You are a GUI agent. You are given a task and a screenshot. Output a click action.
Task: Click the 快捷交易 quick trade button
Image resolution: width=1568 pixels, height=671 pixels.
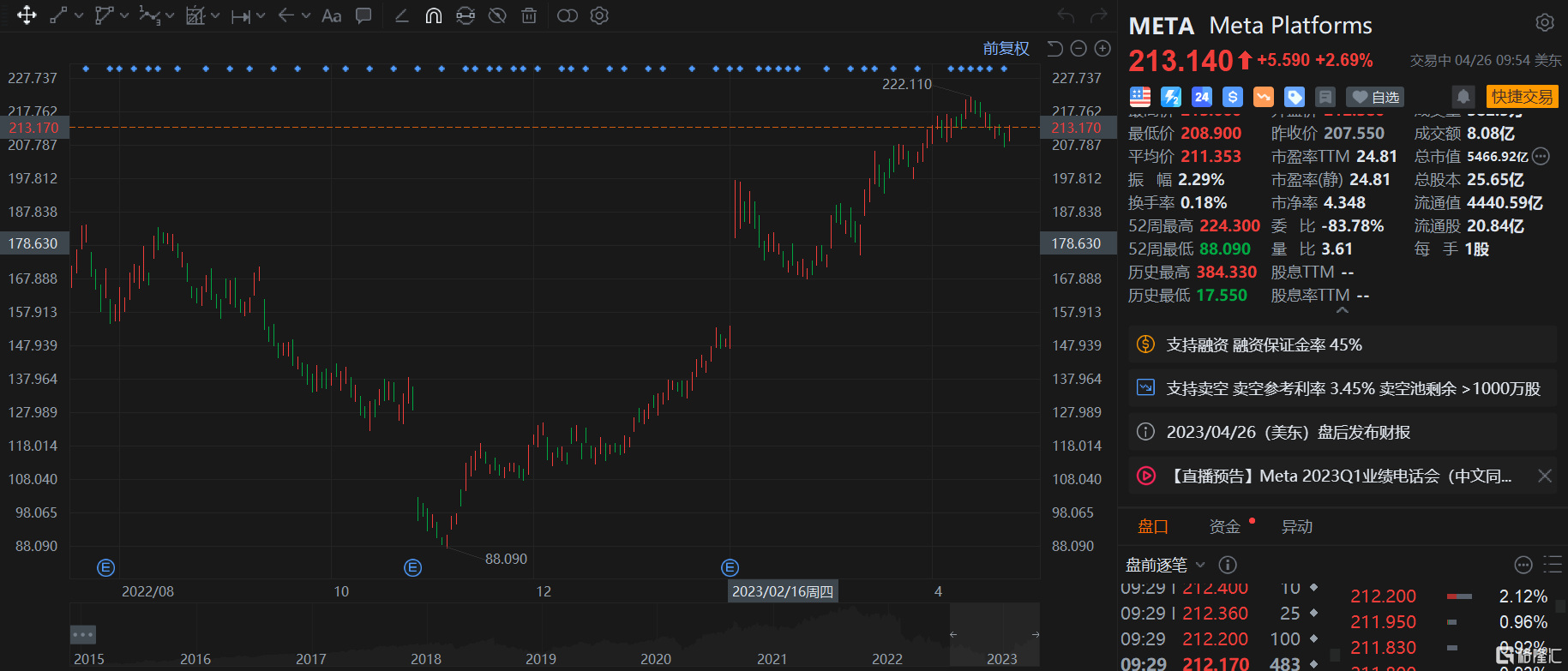[1522, 97]
